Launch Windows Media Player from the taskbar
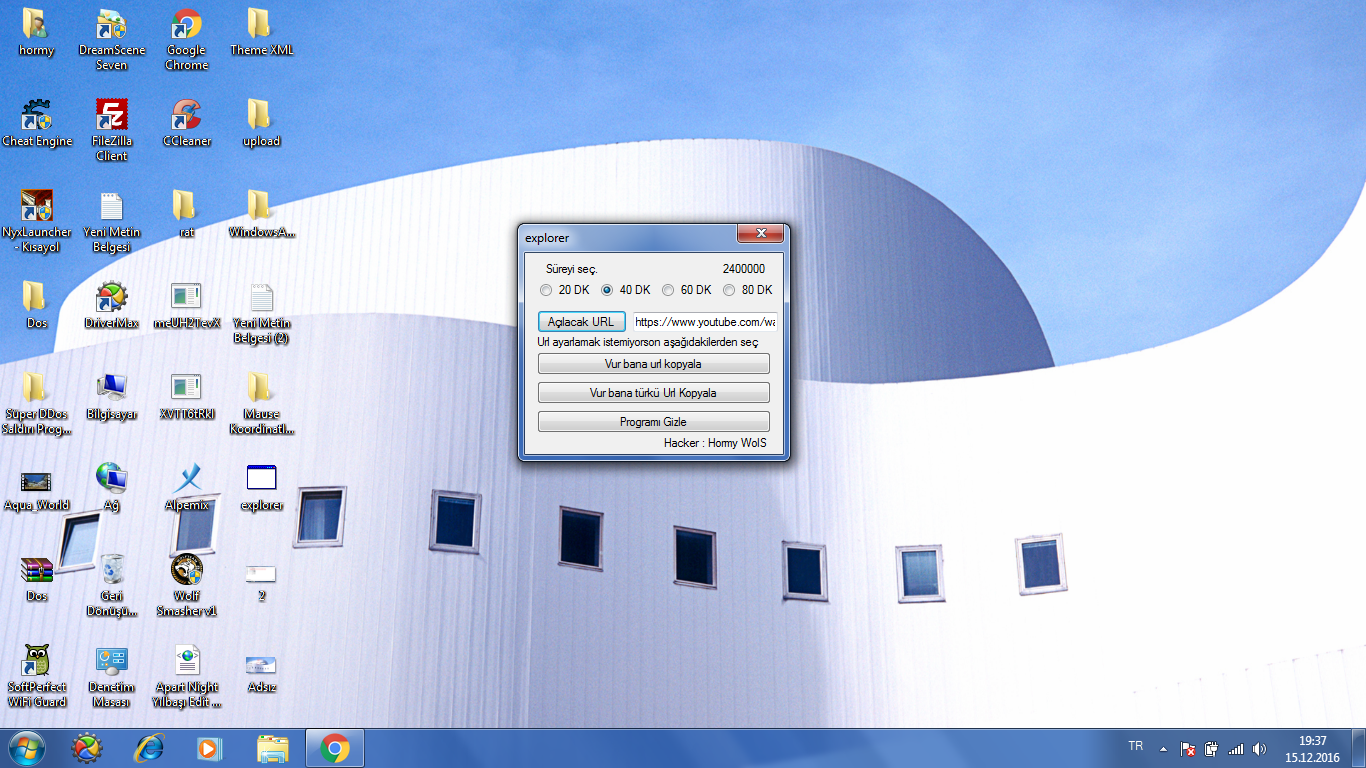 [210, 748]
